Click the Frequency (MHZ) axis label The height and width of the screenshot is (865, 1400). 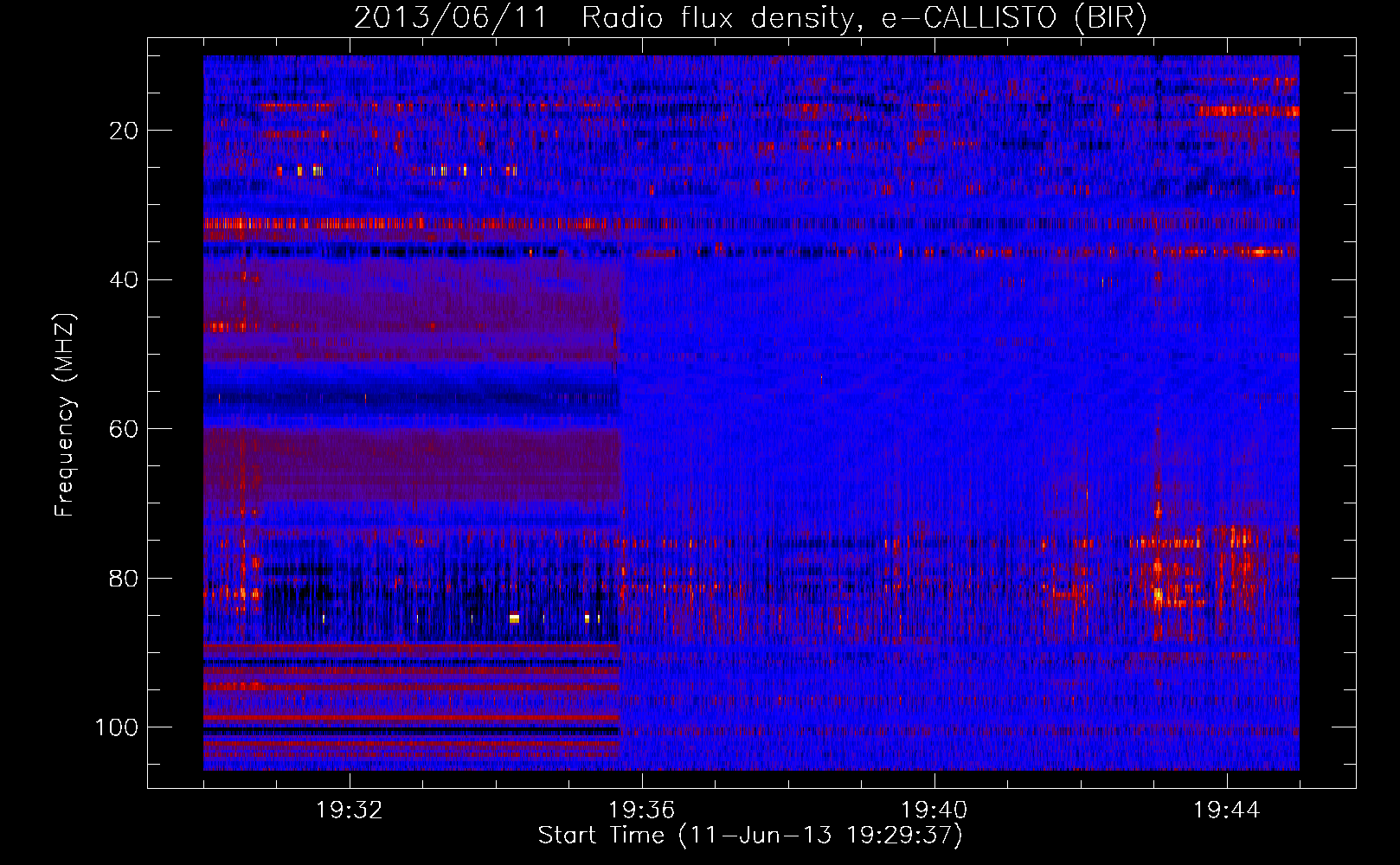pos(65,415)
